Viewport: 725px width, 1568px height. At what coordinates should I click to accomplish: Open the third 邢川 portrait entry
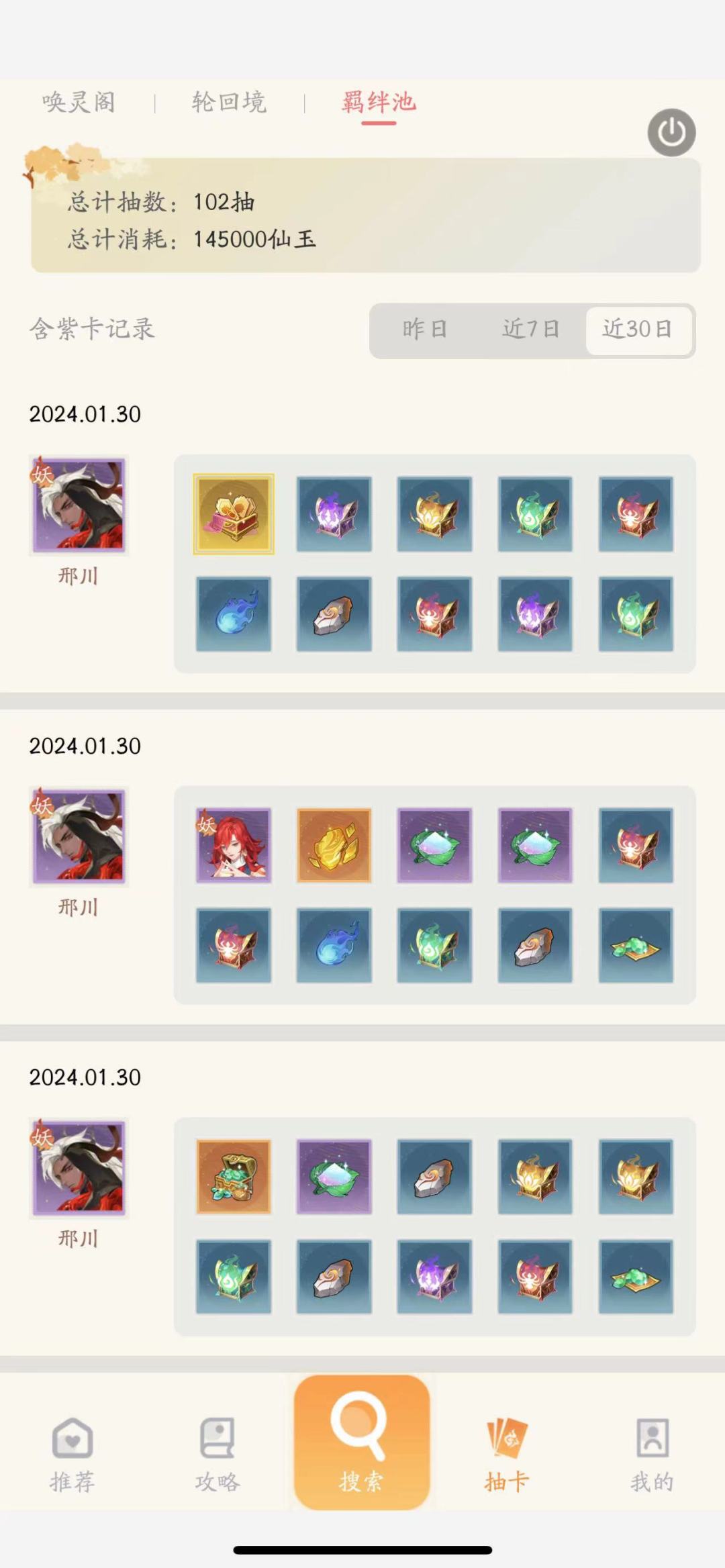(x=79, y=1168)
